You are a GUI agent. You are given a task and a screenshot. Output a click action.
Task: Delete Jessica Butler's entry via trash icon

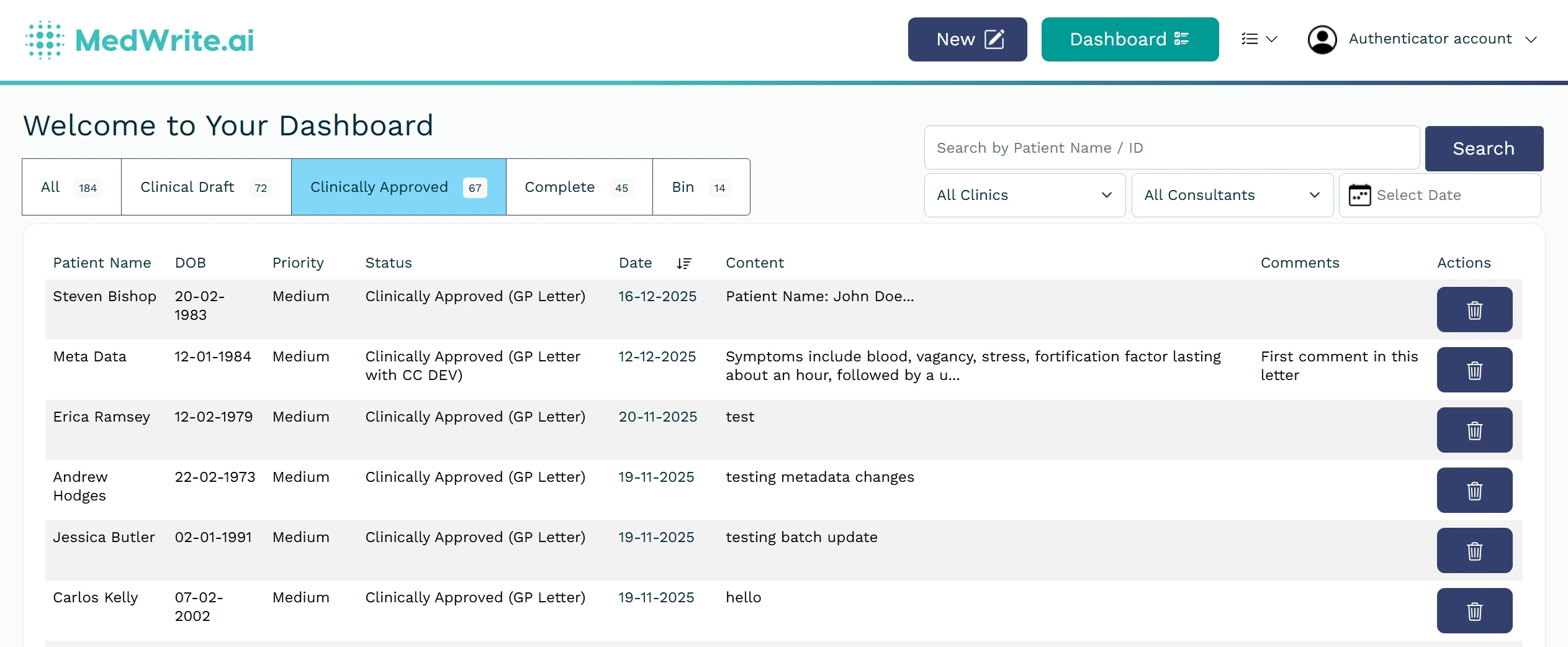(1475, 550)
